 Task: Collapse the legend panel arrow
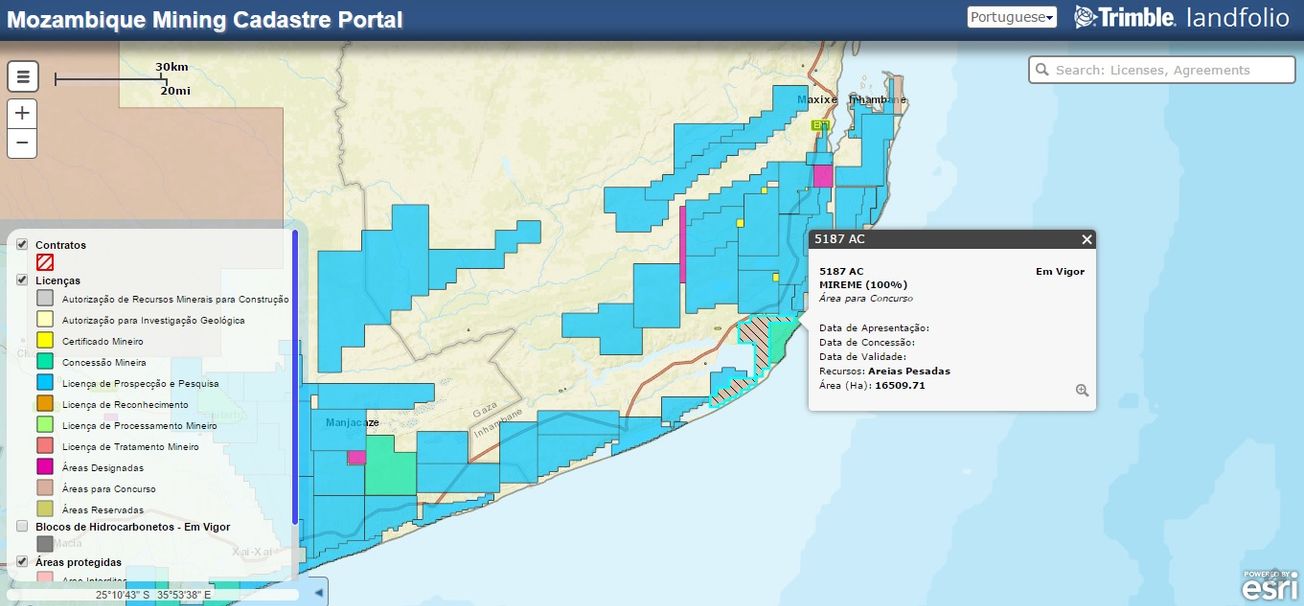coord(318,593)
